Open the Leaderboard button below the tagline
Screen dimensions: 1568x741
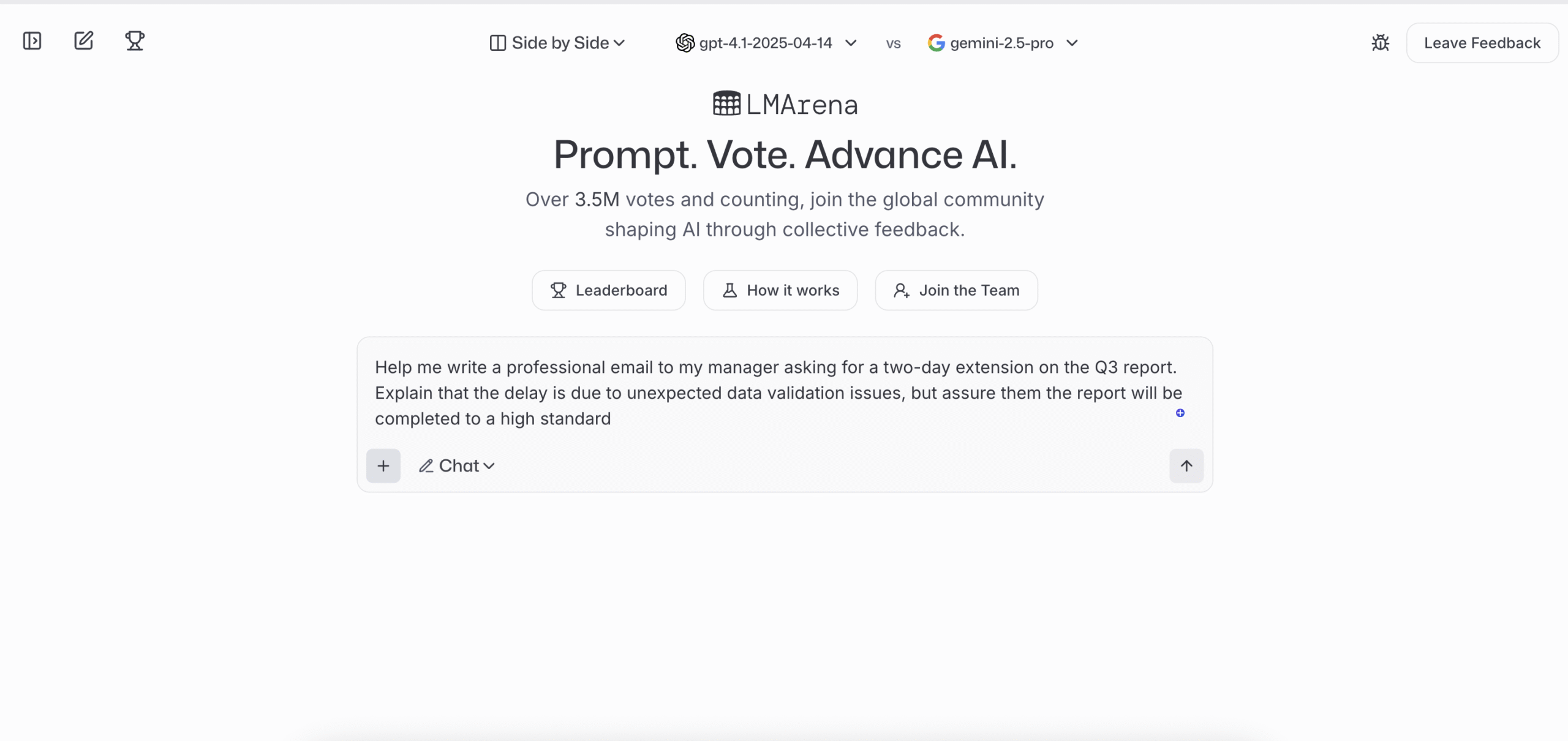[609, 290]
